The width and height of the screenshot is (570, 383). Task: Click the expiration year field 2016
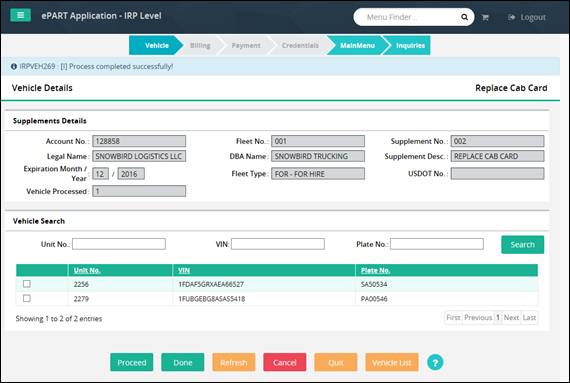click(x=131, y=174)
